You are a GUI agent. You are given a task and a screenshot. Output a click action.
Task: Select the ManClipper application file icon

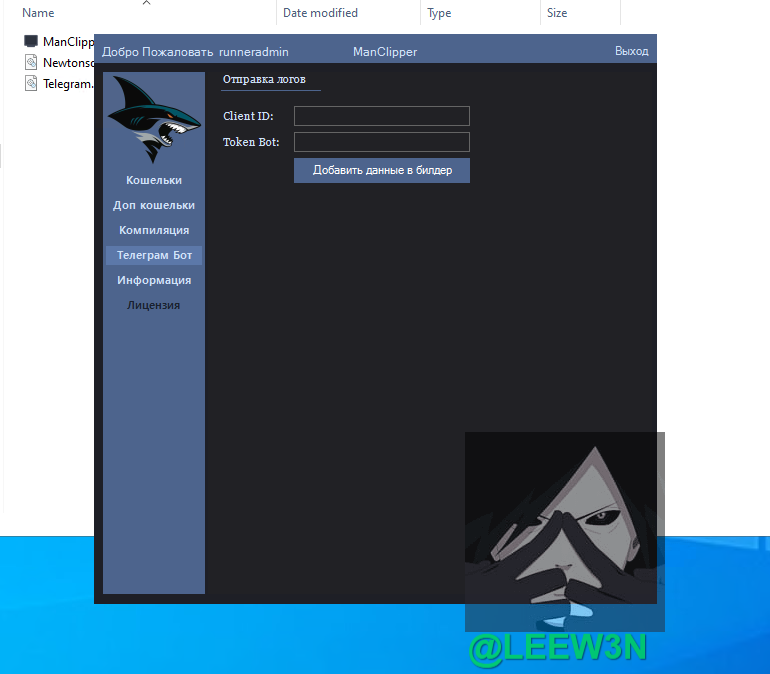[31, 42]
